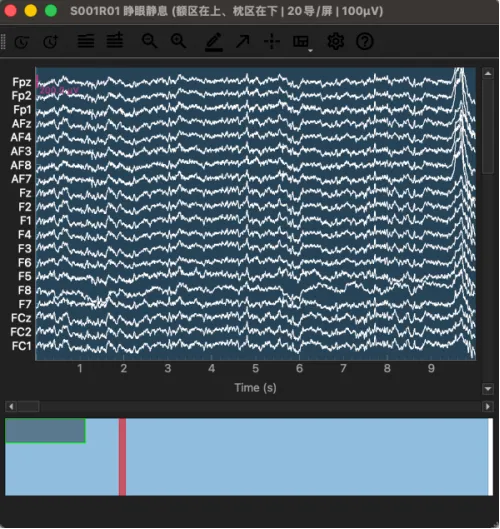
Task: Decrease the displayed time window duration
Action: (x=22, y=42)
